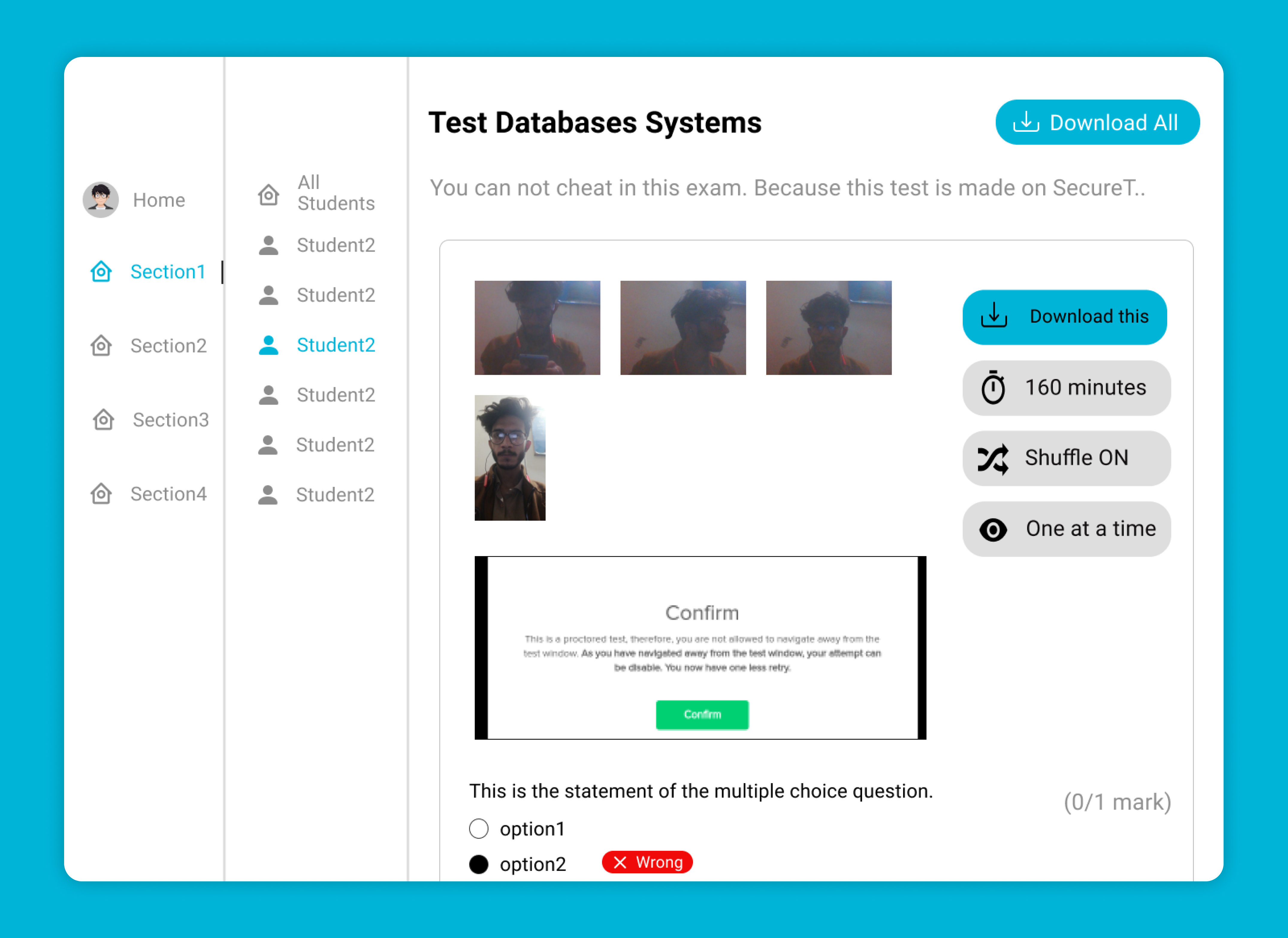Screen dimensions: 1288x938
Task: Click the stopwatch icon beside 160 minutes
Action: [993, 388]
